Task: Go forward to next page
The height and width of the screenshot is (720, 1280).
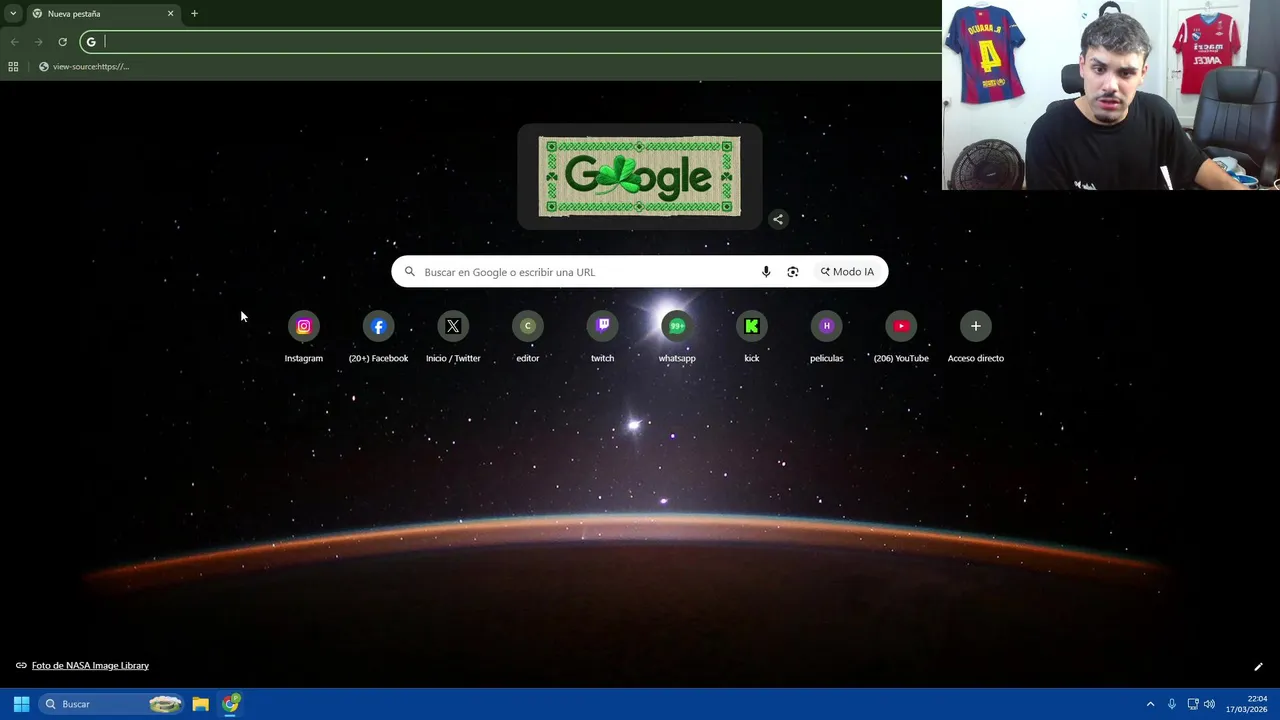Action: coord(38,42)
